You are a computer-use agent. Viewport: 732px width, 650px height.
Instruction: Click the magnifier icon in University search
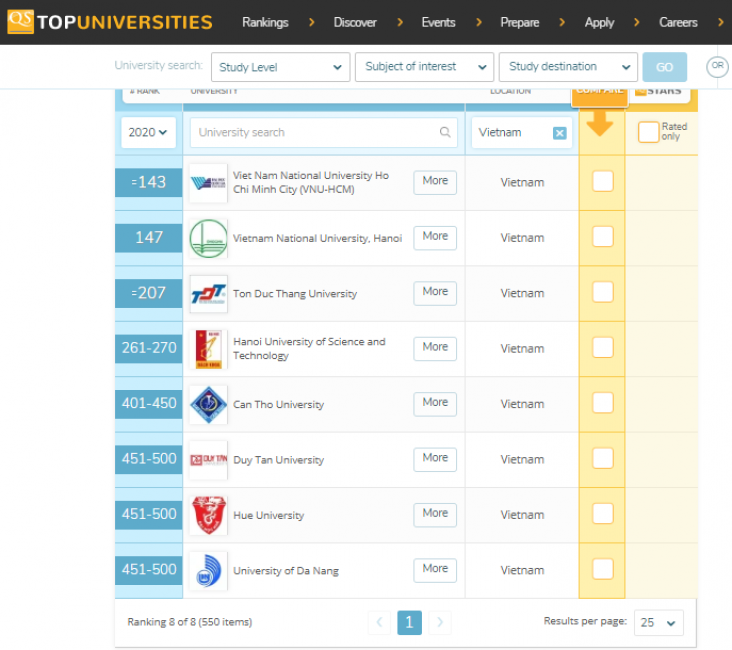(x=445, y=132)
